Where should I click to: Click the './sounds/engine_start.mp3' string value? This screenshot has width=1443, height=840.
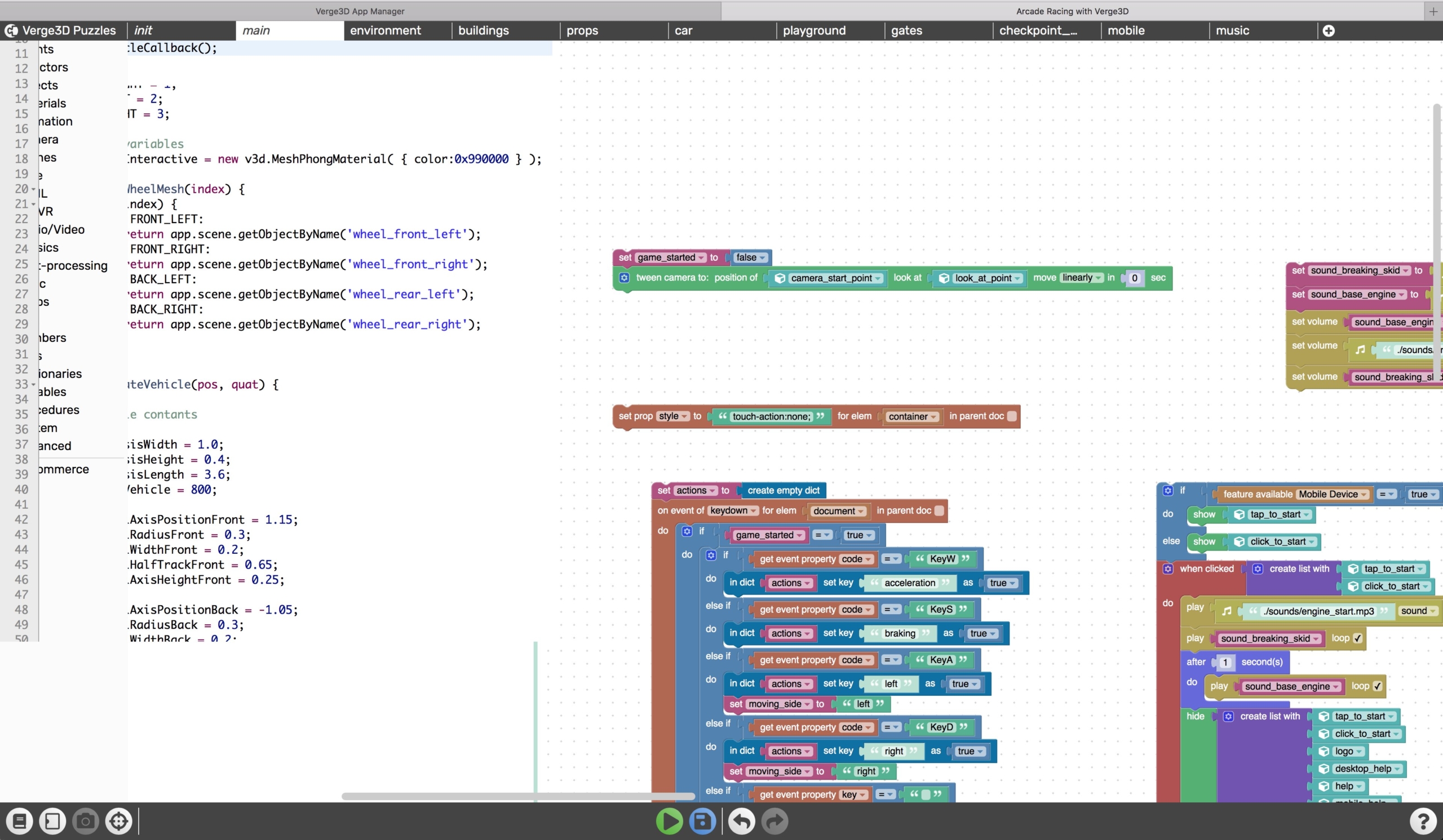pos(1319,611)
